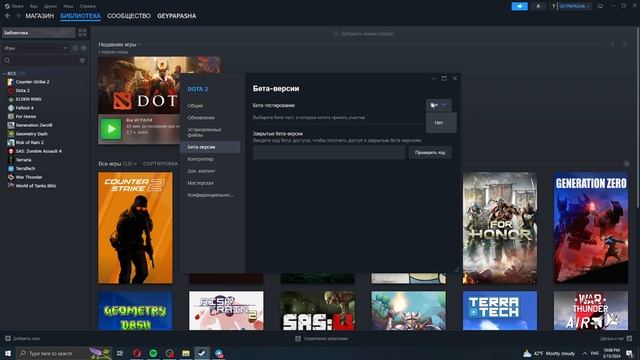This screenshot has height=360, width=640.
Task: Open the СООБЩЕСТВО community tab
Action: coord(129,16)
